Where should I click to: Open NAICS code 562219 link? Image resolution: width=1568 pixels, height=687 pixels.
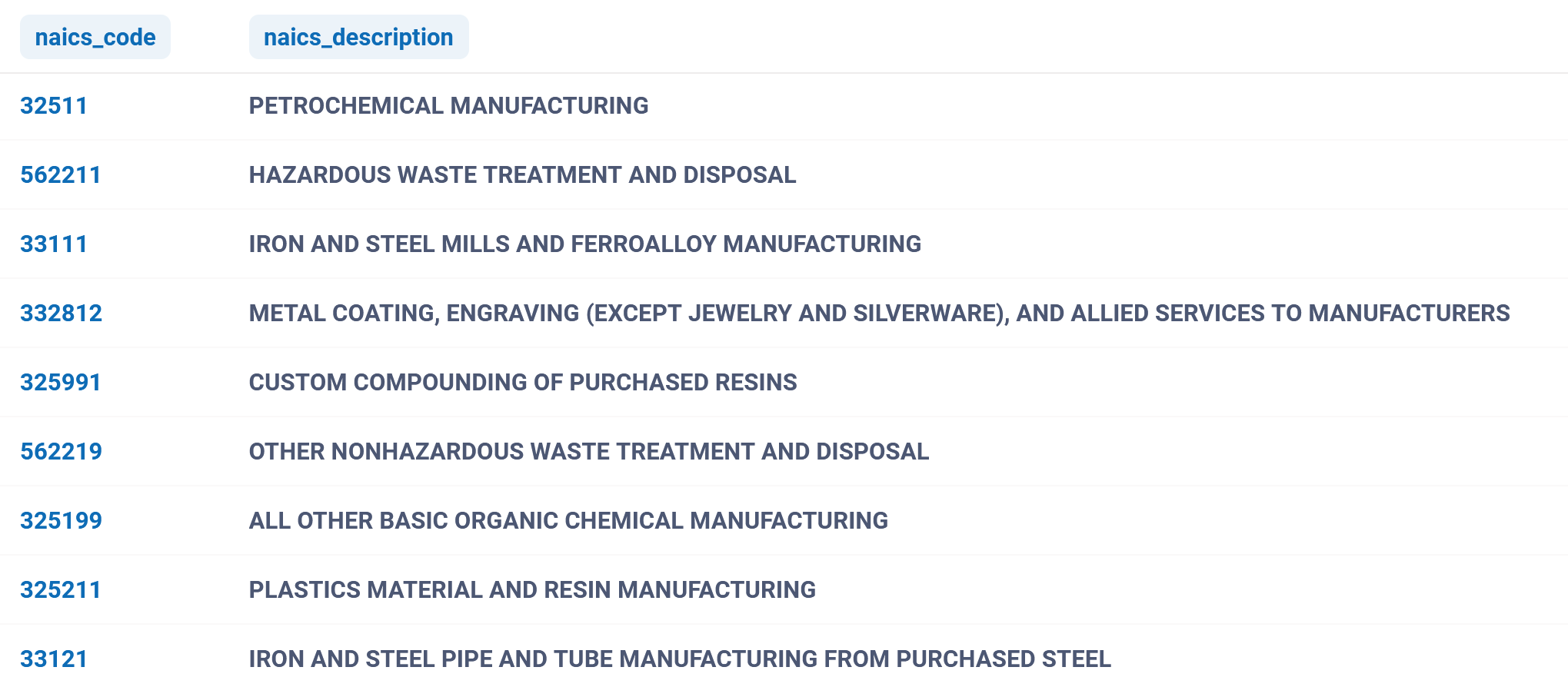coord(61,452)
